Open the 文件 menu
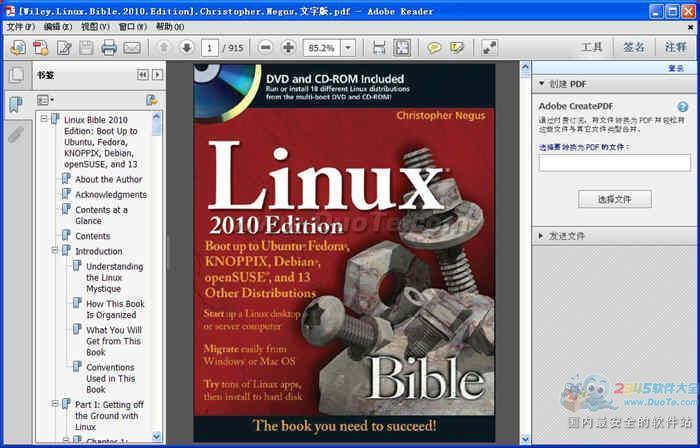The width and height of the screenshot is (700, 448). (21, 27)
